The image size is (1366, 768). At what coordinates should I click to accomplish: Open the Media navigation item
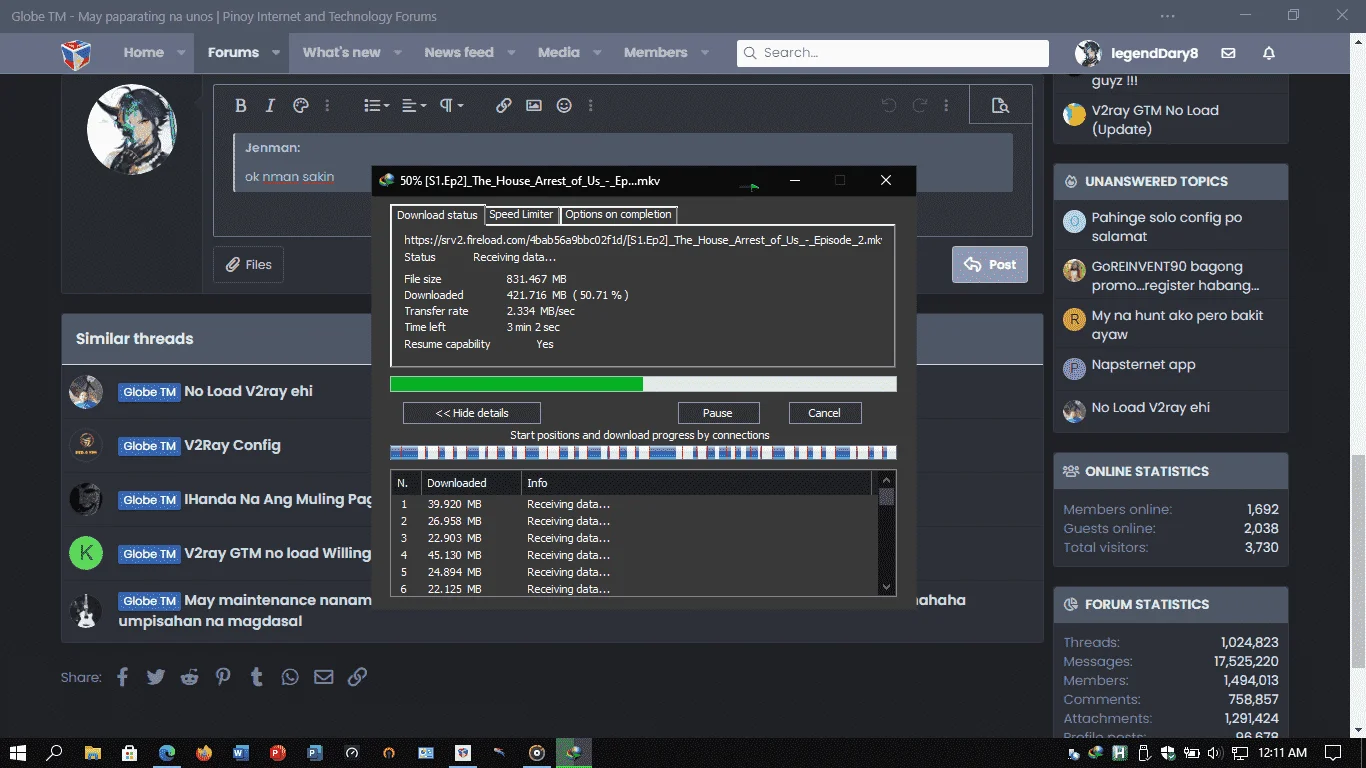click(558, 53)
